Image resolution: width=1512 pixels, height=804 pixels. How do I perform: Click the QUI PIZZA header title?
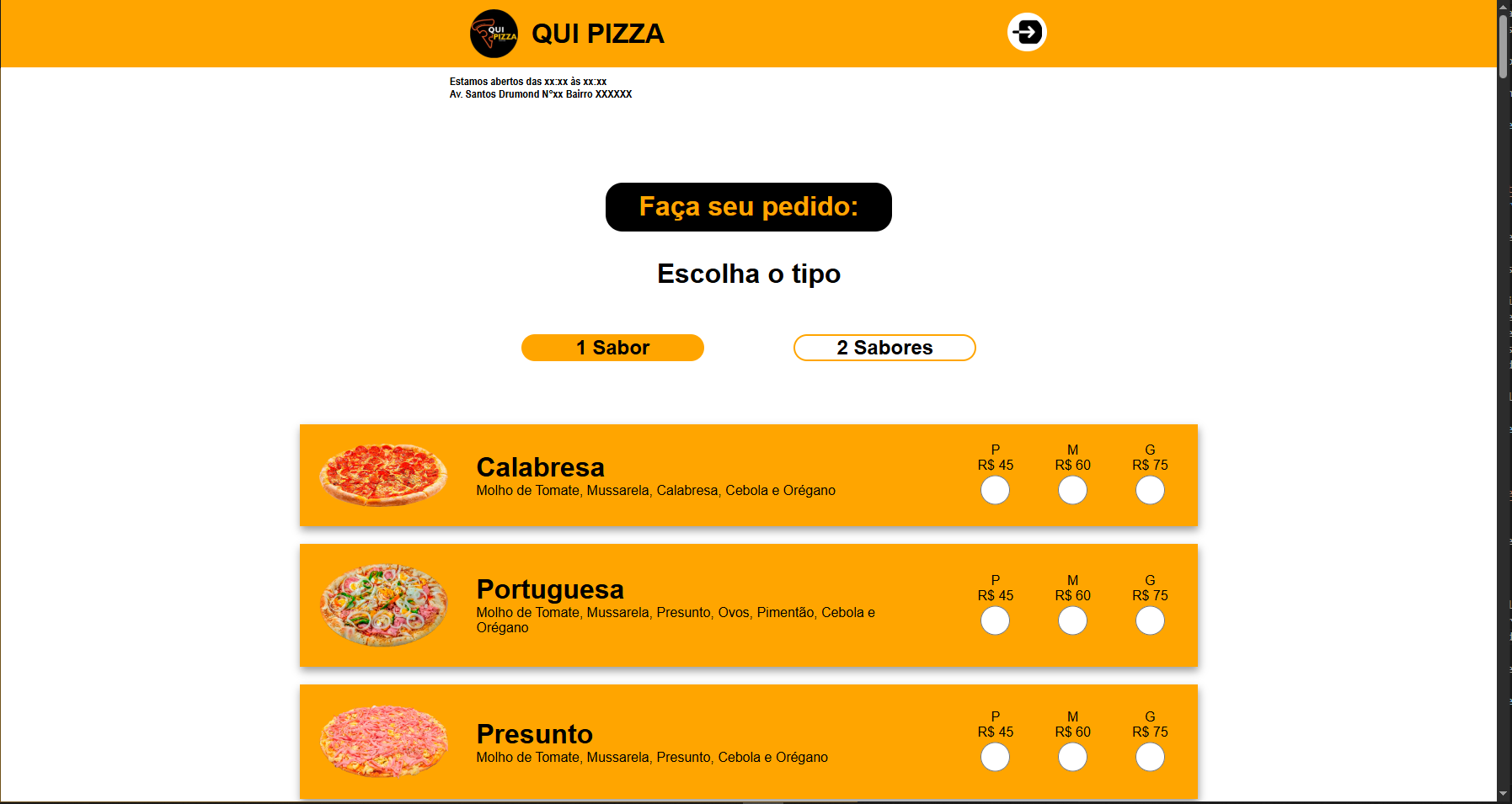[597, 34]
